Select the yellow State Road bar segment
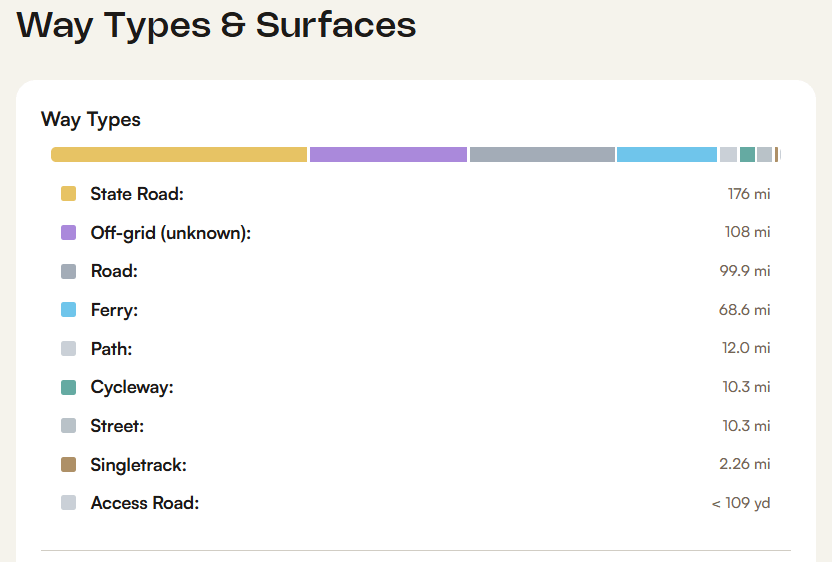 click(x=178, y=155)
